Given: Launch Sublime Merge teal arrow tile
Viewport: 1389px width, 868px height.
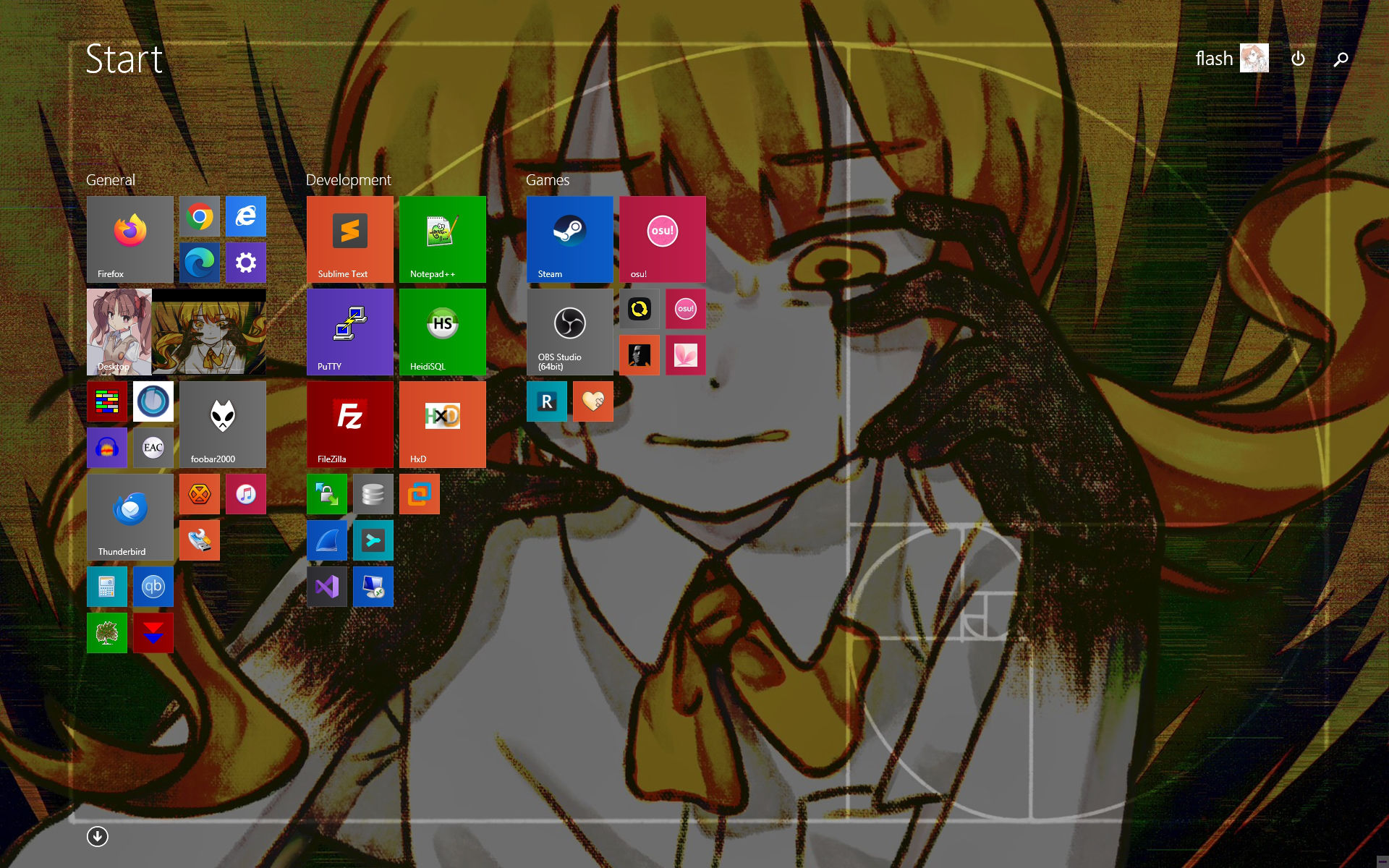Looking at the screenshot, I should pos(373,540).
